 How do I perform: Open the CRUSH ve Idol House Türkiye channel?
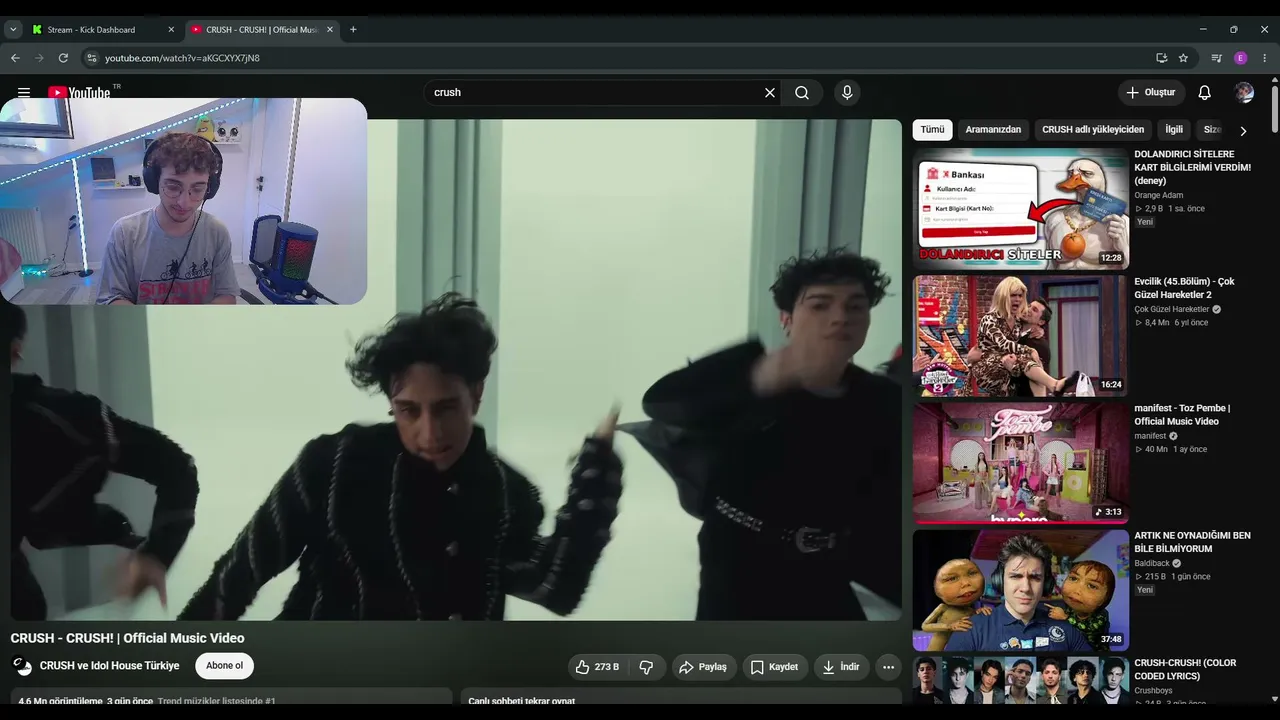[110, 666]
